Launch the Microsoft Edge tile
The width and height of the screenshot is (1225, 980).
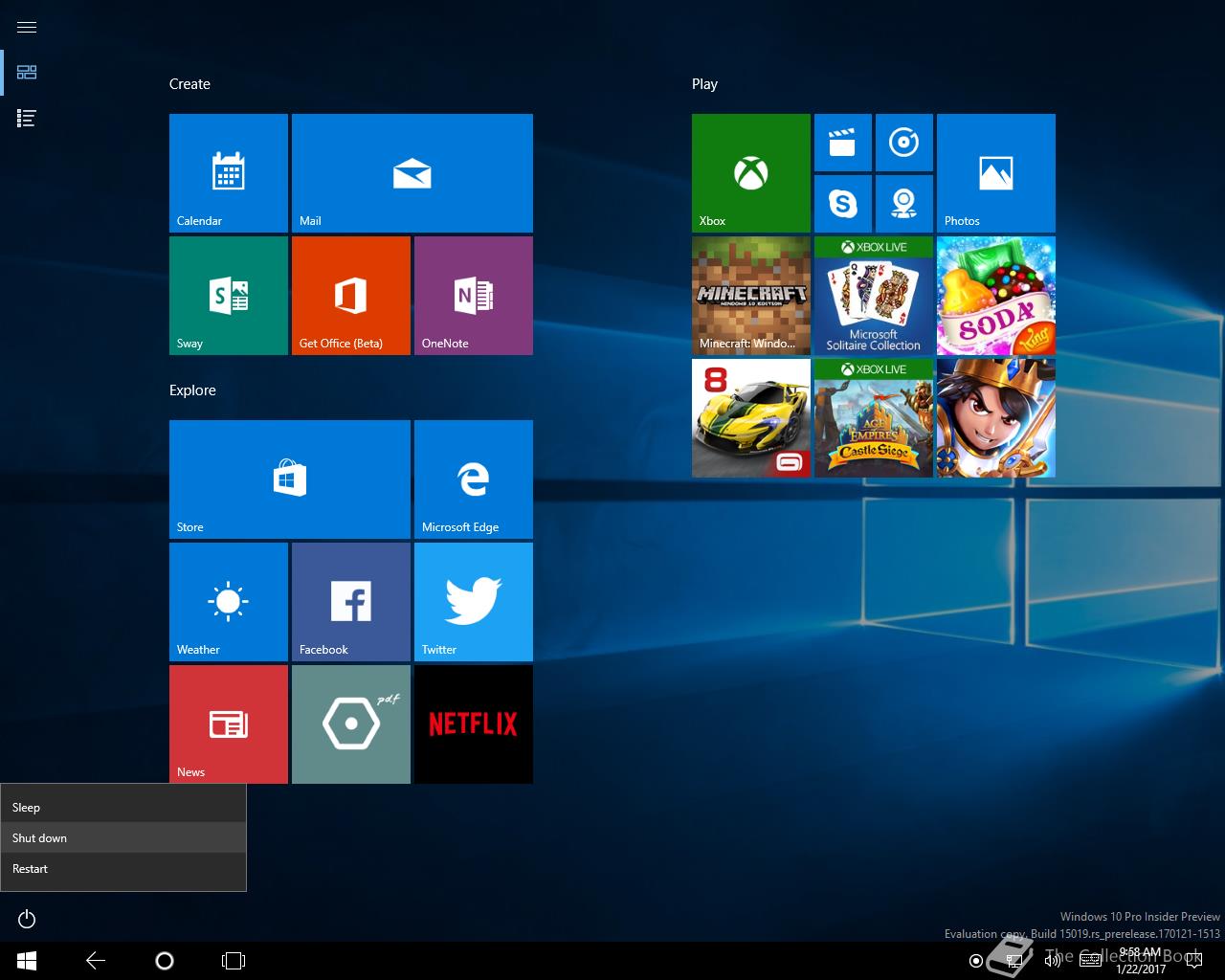click(474, 479)
